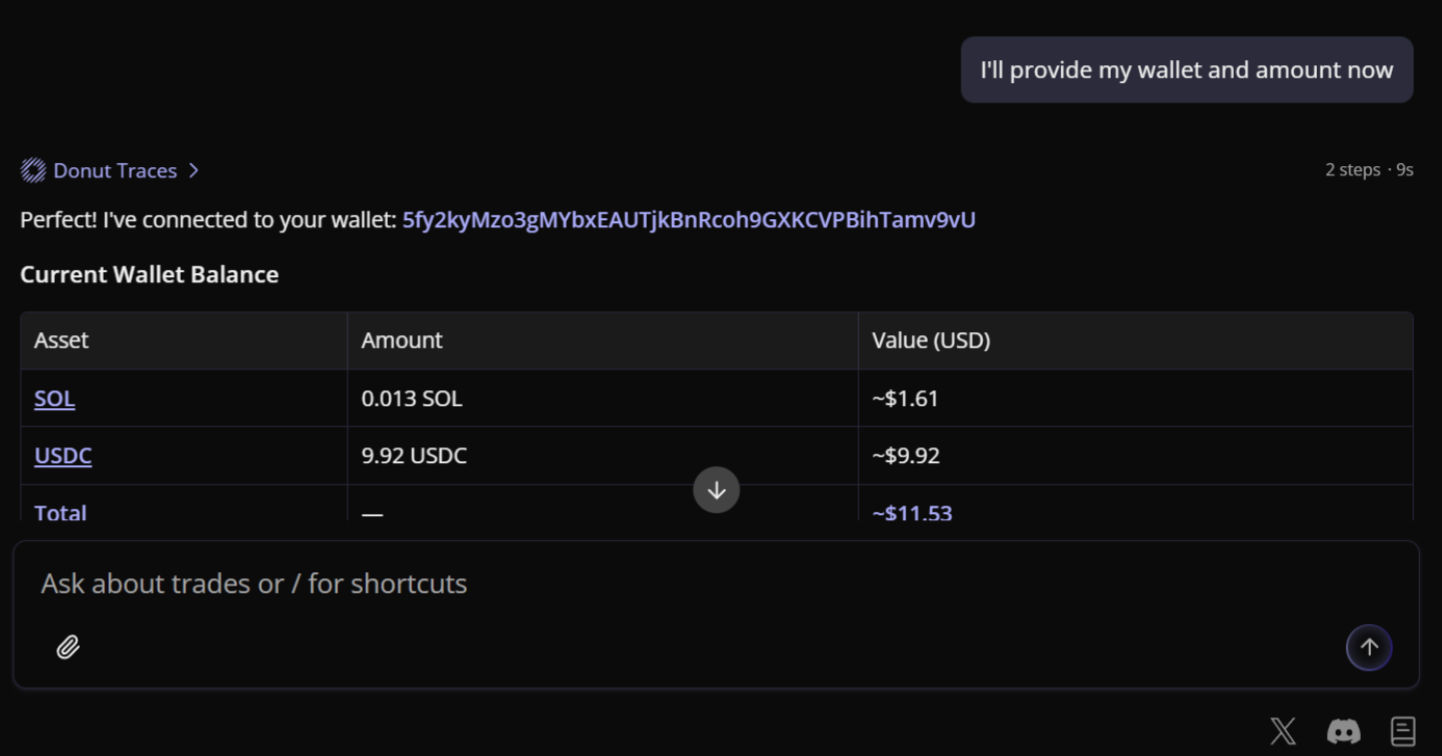1442x756 pixels.
Task: Click the Donut Traces logo icon
Action: pyautogui.click(x=33, y=171)
